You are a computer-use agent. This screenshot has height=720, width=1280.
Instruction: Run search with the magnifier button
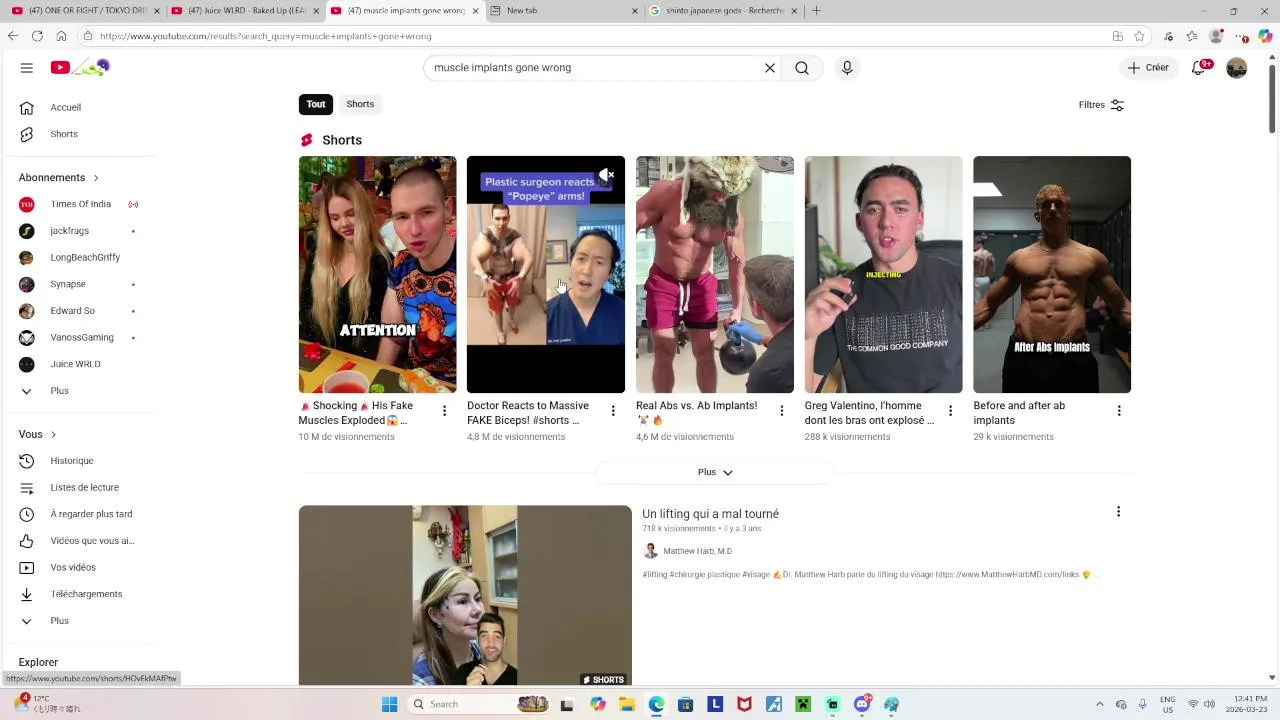[802, 68]
